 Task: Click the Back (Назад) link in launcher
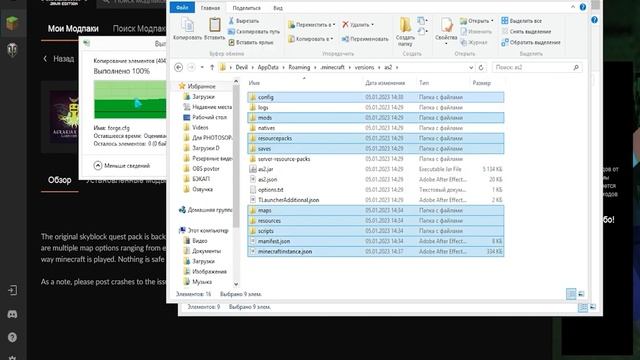[x=59, y=59]
